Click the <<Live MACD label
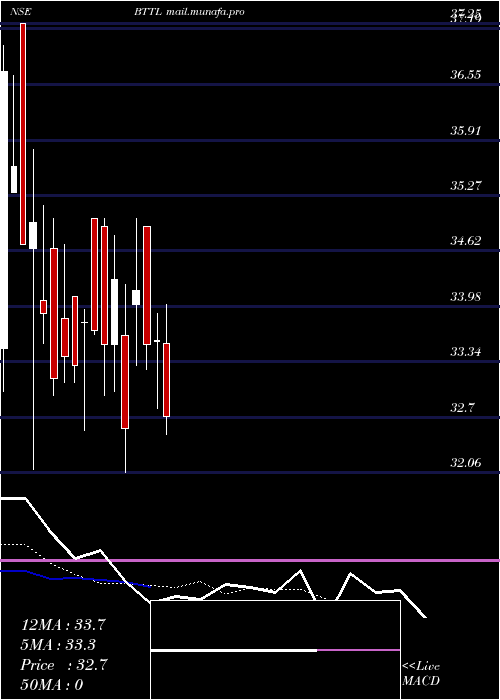Screen dimensions: 500x700 point(421,674)
